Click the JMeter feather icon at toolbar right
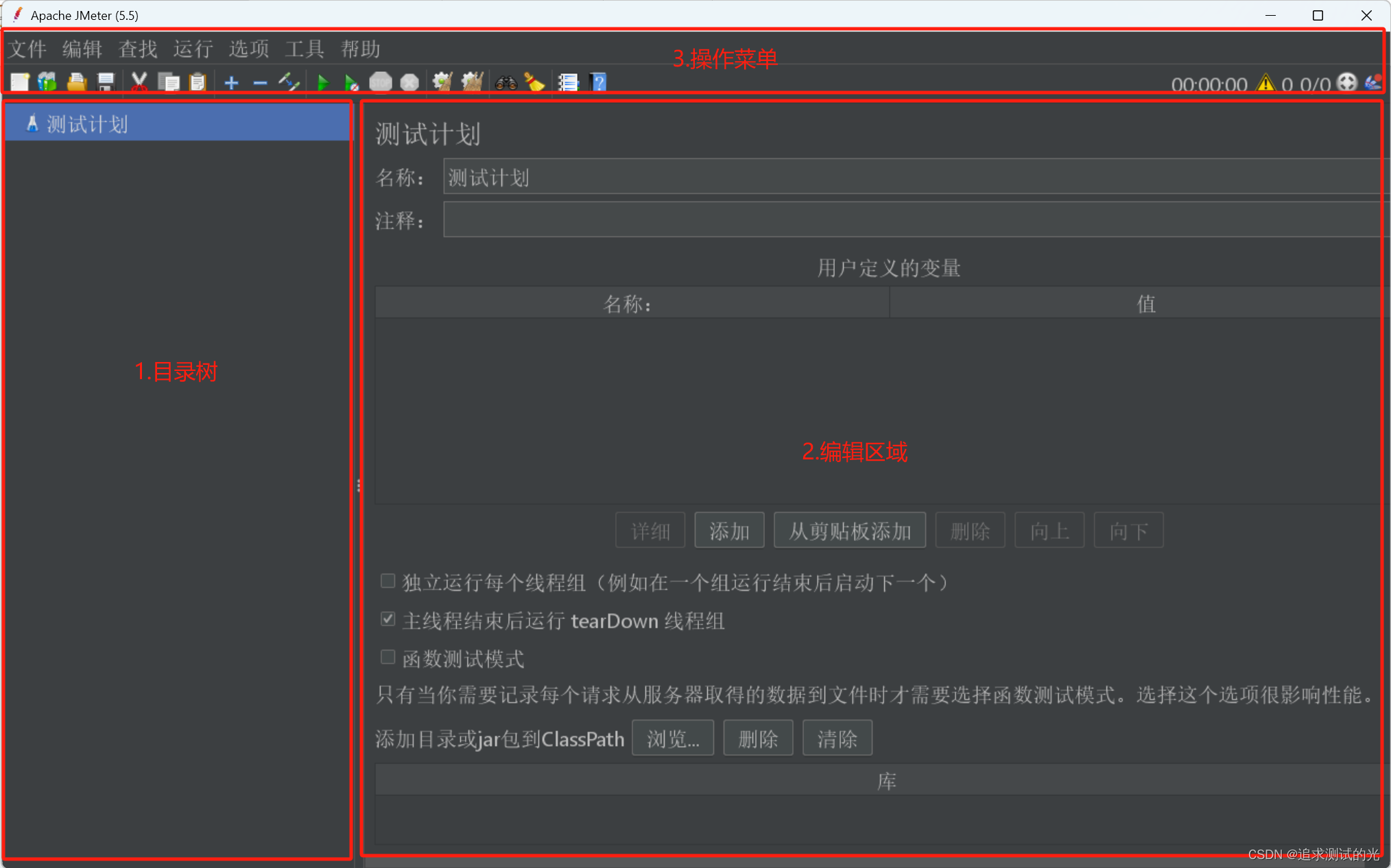The height and width of the screenshot is (868, 1391). click(1373, 83)
